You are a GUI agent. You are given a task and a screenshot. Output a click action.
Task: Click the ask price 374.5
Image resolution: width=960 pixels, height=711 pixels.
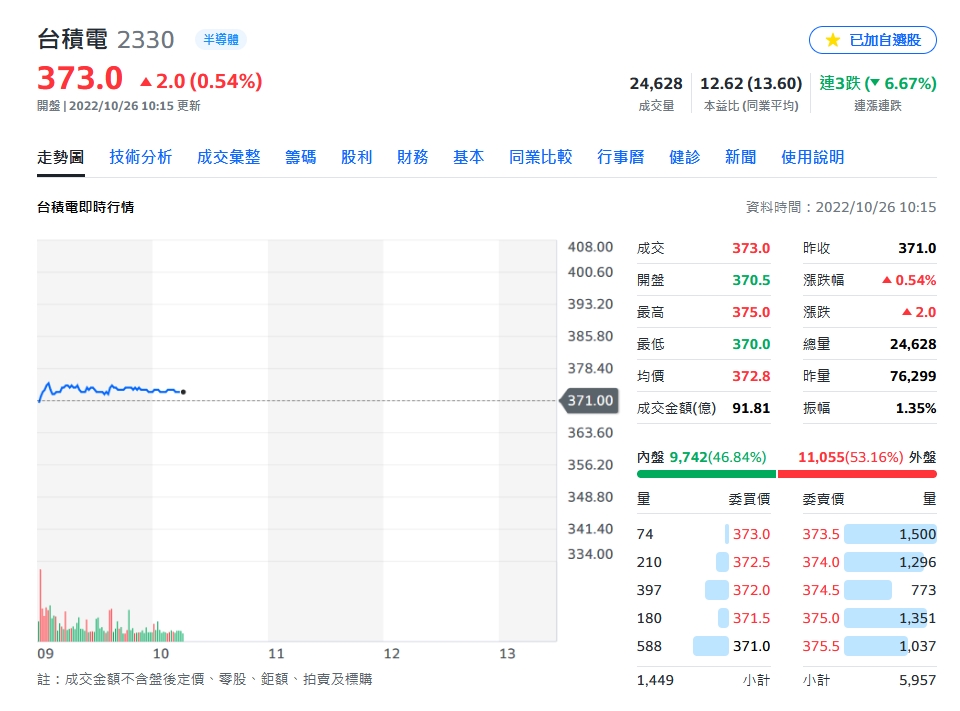tap(821, 590)
